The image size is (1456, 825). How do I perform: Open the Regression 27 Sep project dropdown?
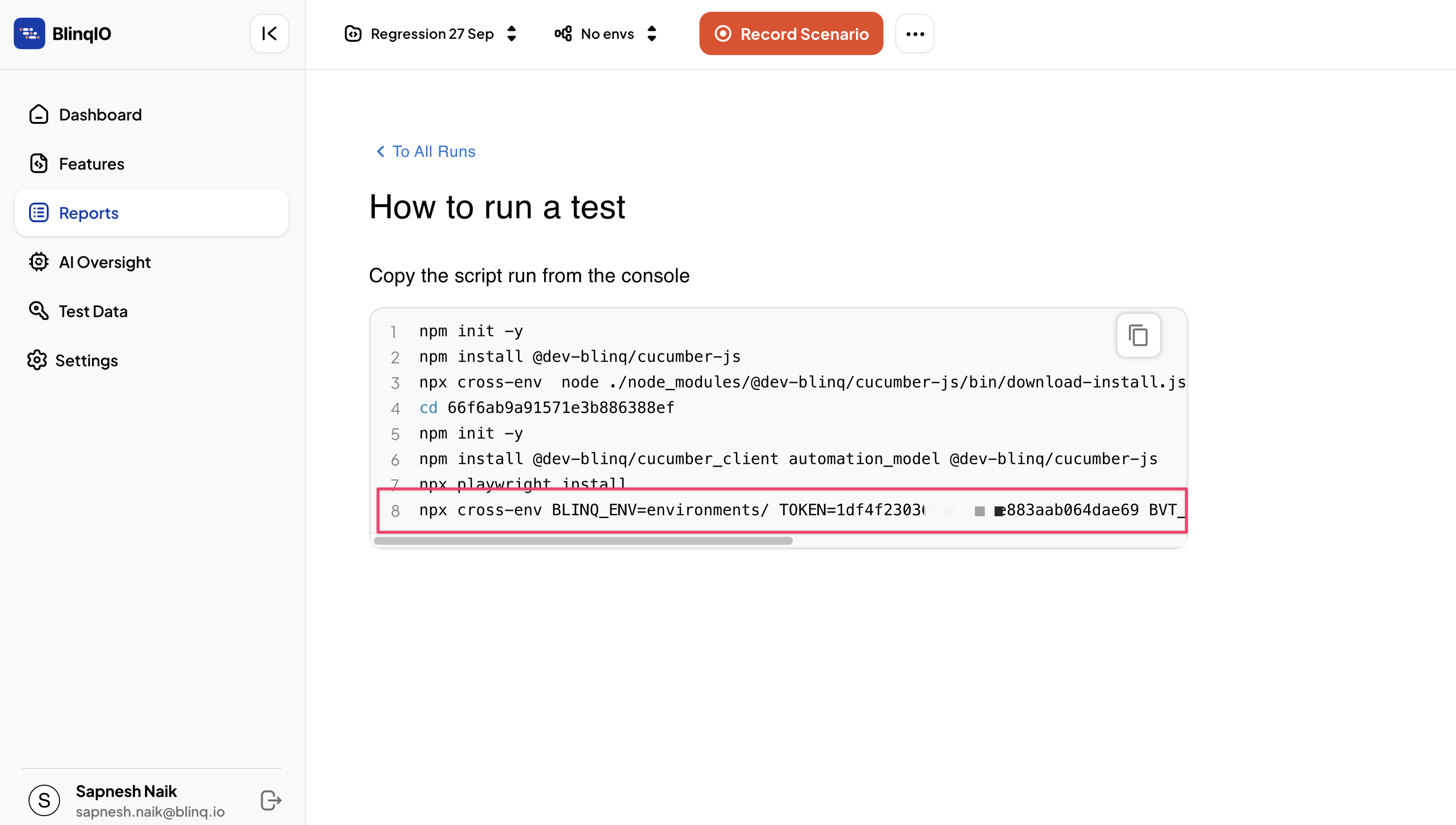(431, 33)
